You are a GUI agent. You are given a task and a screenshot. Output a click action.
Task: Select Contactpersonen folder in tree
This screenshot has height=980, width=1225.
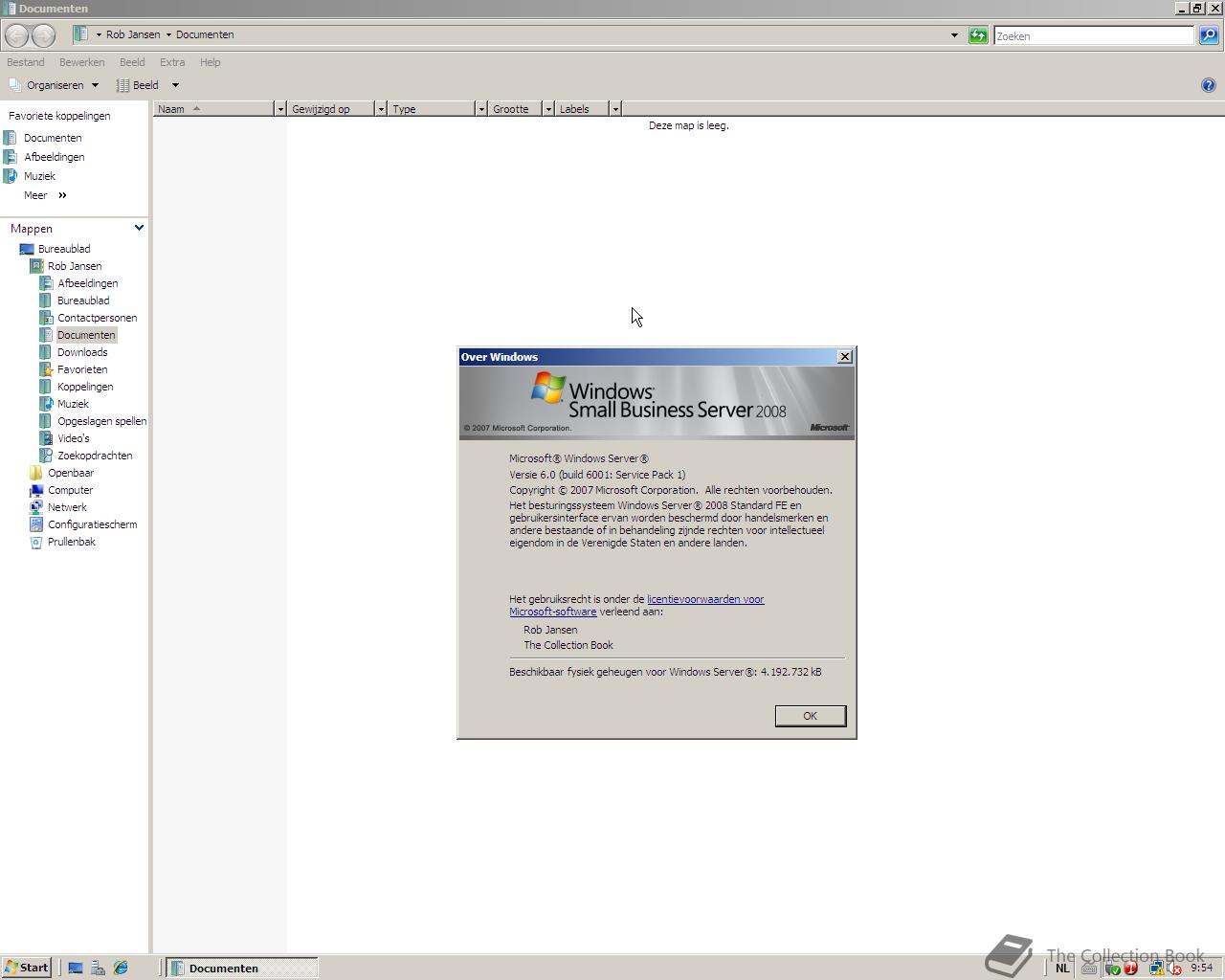(97, 318)
